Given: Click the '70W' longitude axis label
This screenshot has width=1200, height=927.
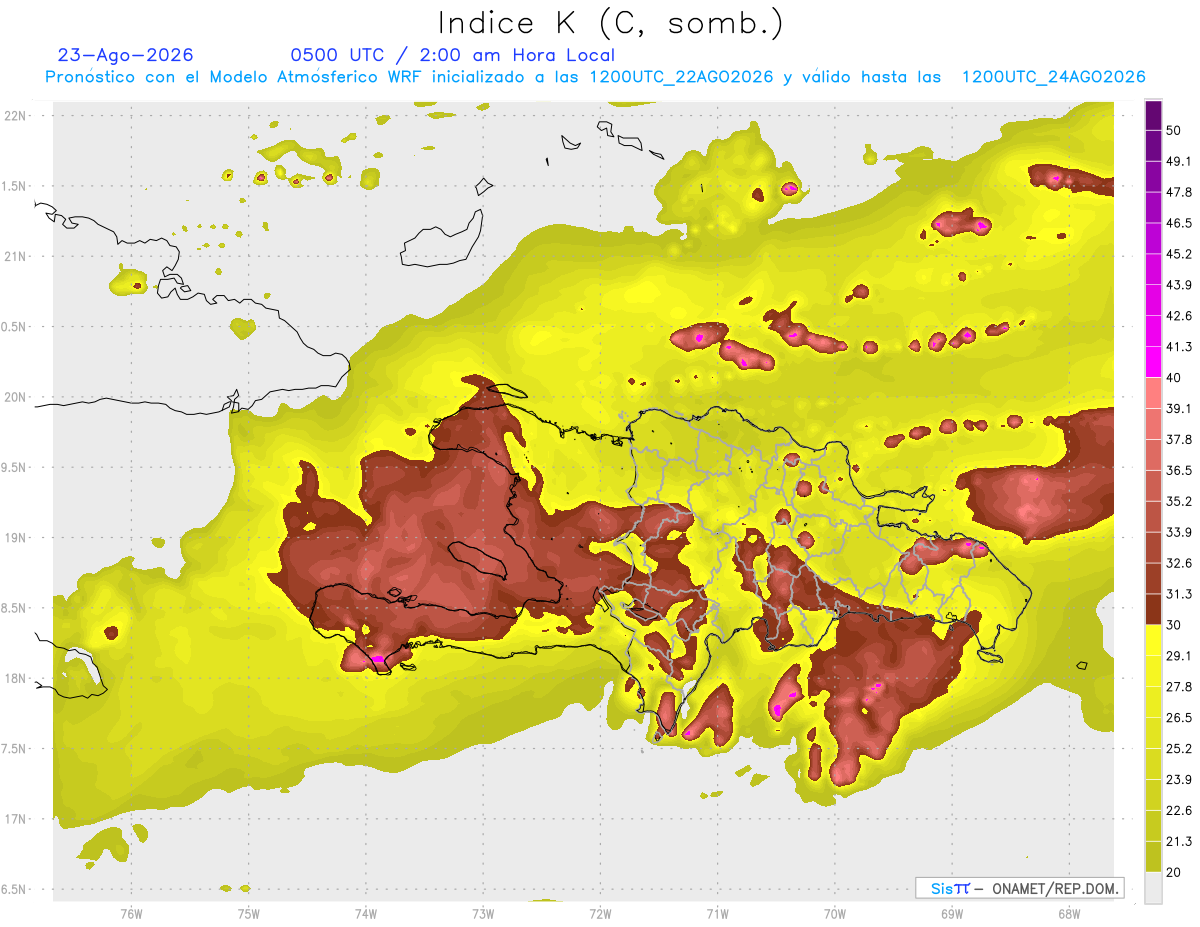Looking at the screenshot, I should point(834,914).
